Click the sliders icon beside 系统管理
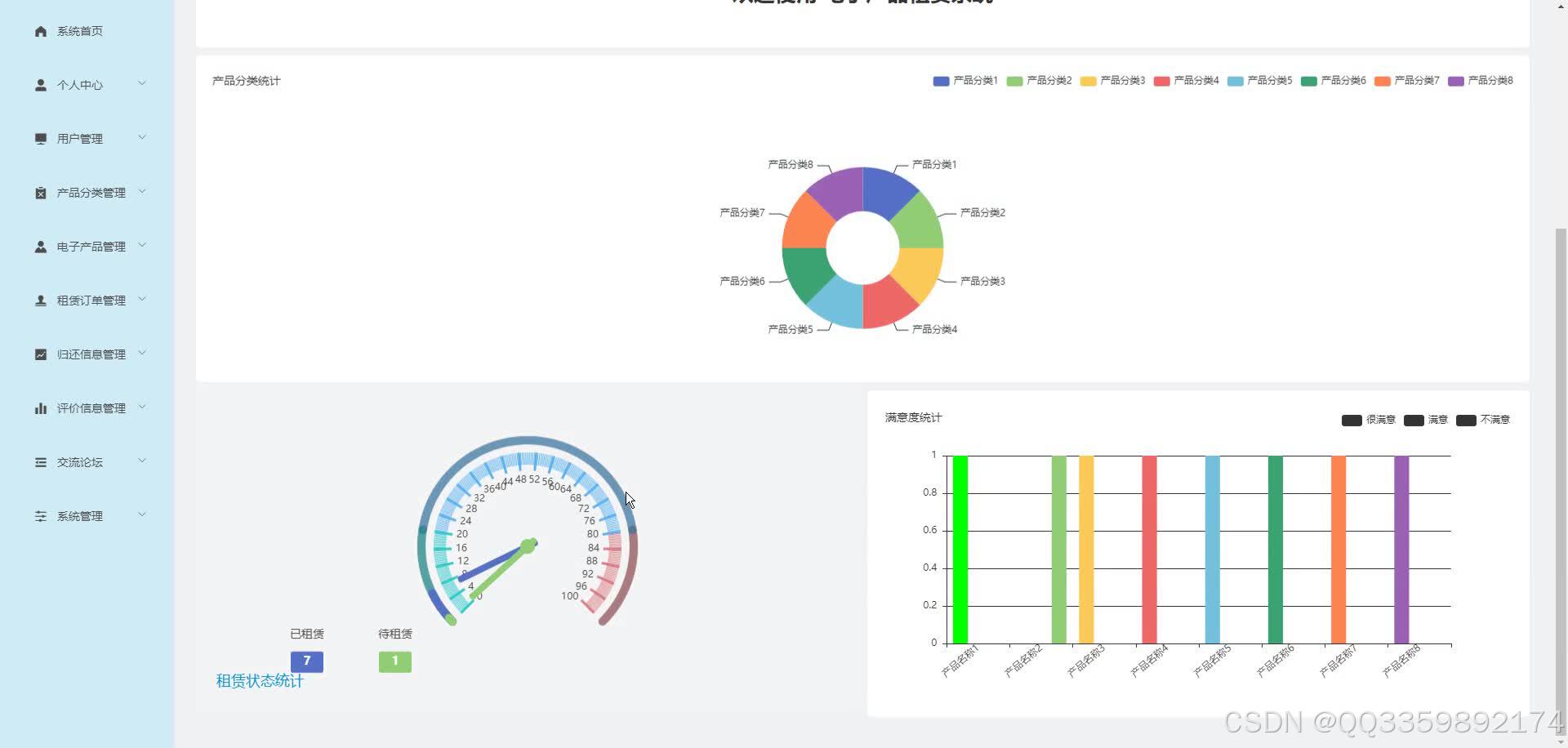 [41, 516]
